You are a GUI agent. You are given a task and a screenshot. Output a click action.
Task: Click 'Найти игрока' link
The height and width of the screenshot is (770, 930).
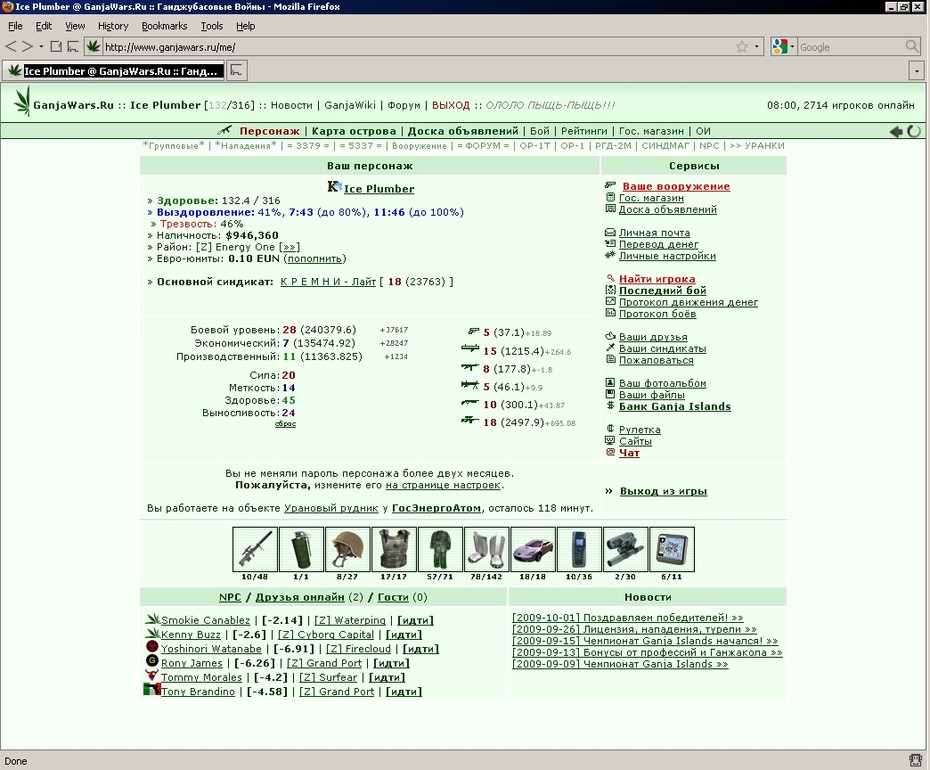point(657,279)
